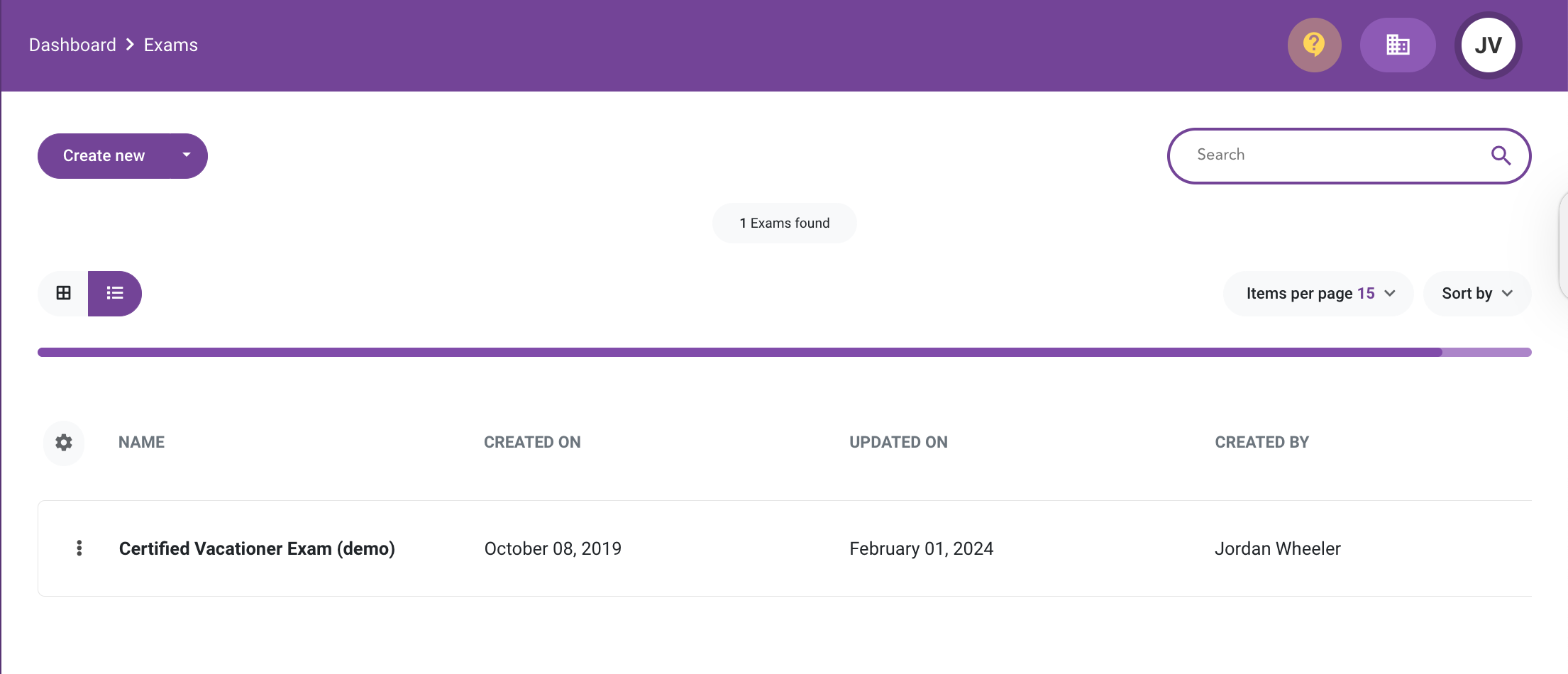Open the three-dot menu for Certified Vacationer Exam
Viewport: 1568px width, 674px height.
(79, 548)
